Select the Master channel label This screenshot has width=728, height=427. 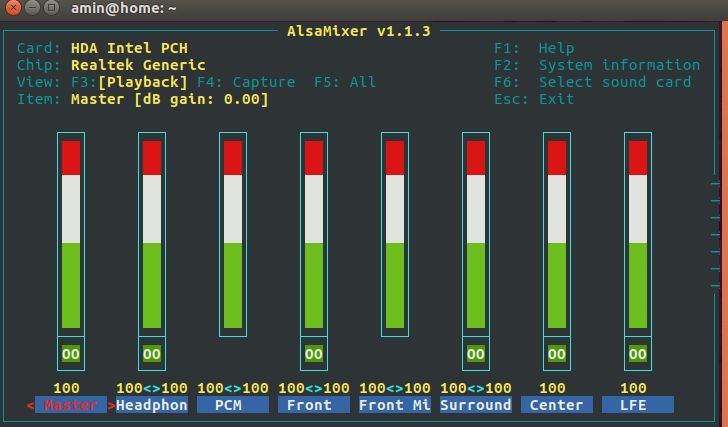coord(71,405)
